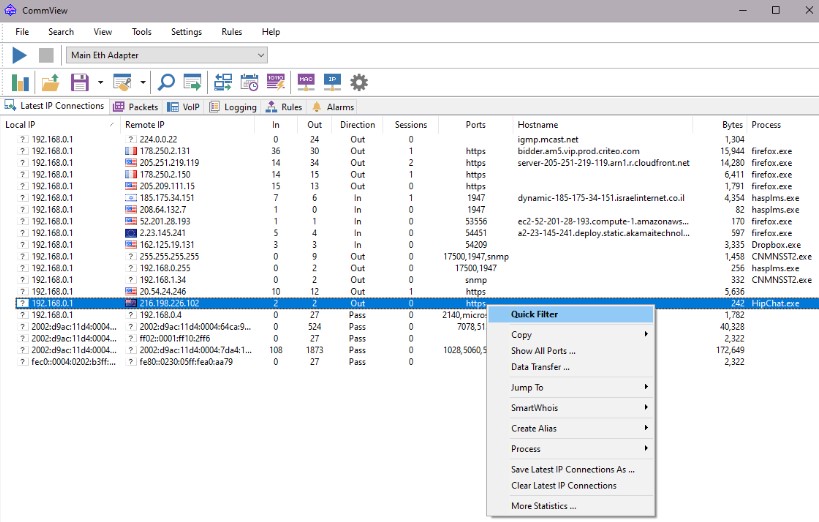Open the statistics bar chart icon
Screen dimensions: 819x522
[x=20, y=82]
